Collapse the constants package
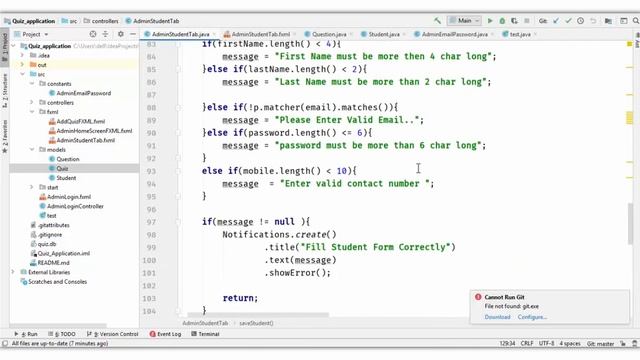This screenshot has width=640, height=360. coord(32,83)
